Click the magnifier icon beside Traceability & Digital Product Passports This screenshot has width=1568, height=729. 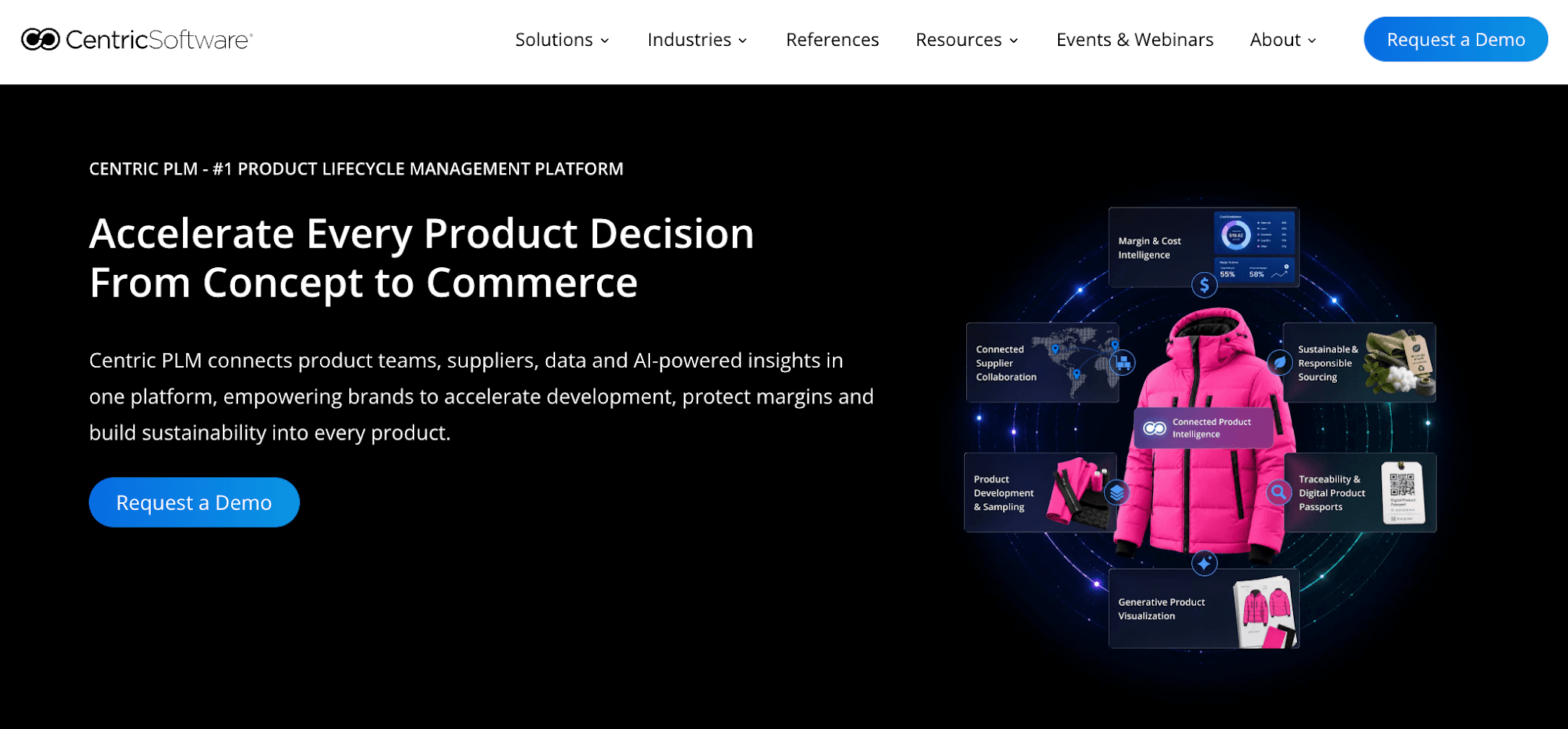point(1279,492)
